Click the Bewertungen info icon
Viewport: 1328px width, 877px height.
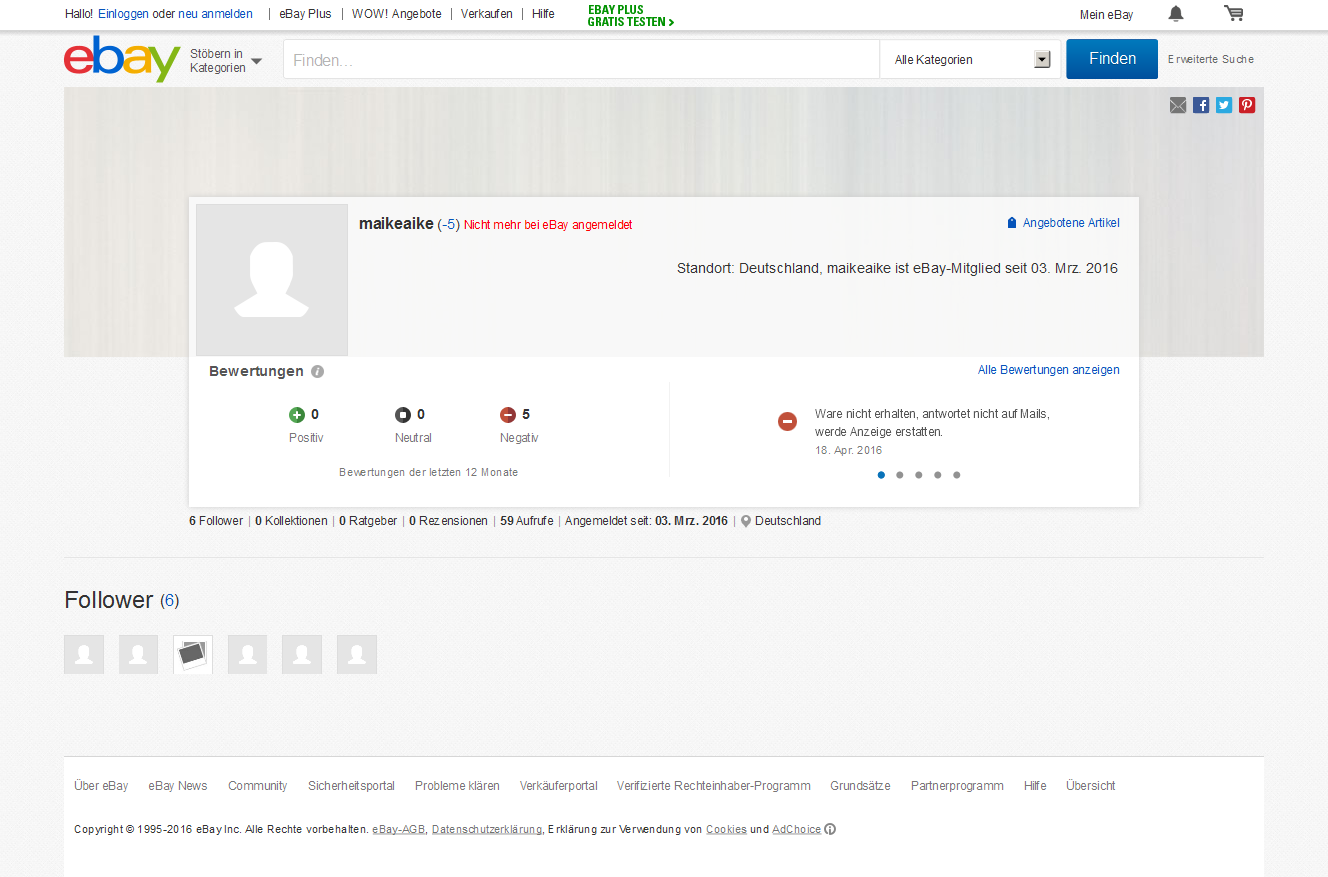317,372
